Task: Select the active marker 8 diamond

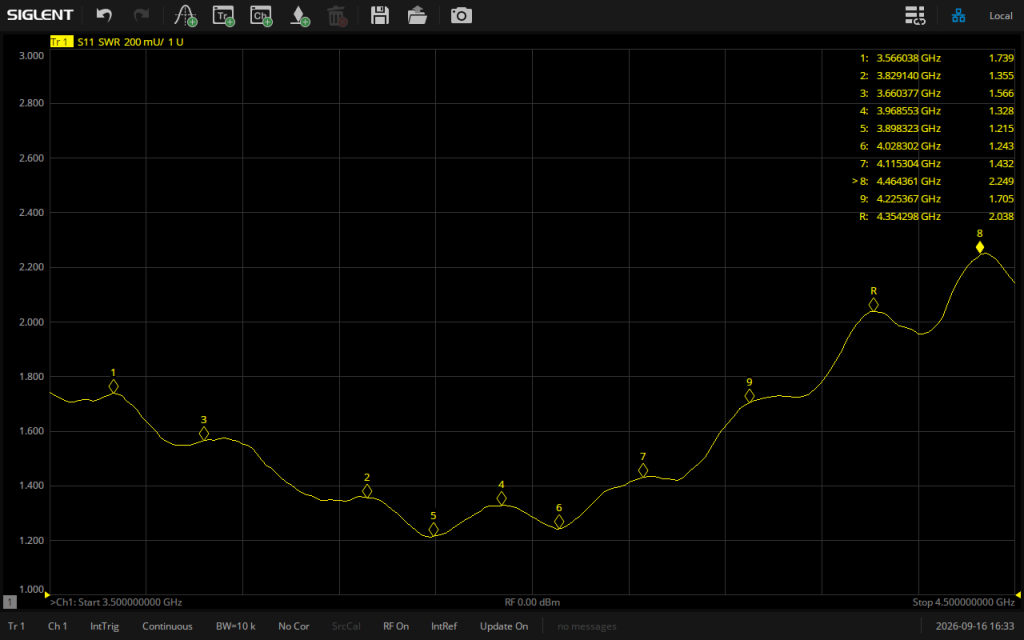Action: (980, 247)
